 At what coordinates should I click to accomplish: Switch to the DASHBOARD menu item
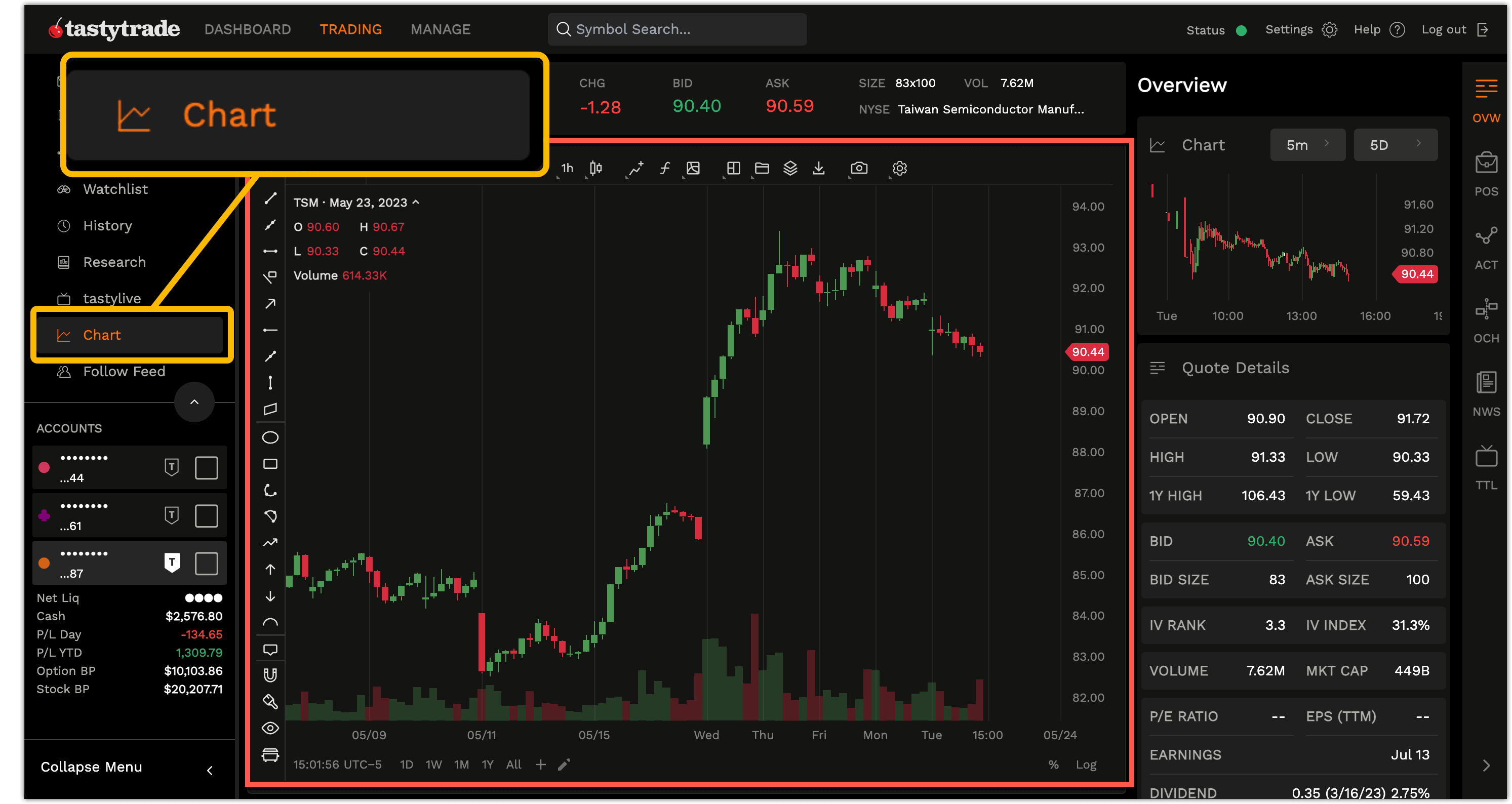pyautogui.click(x=248, y=29)
